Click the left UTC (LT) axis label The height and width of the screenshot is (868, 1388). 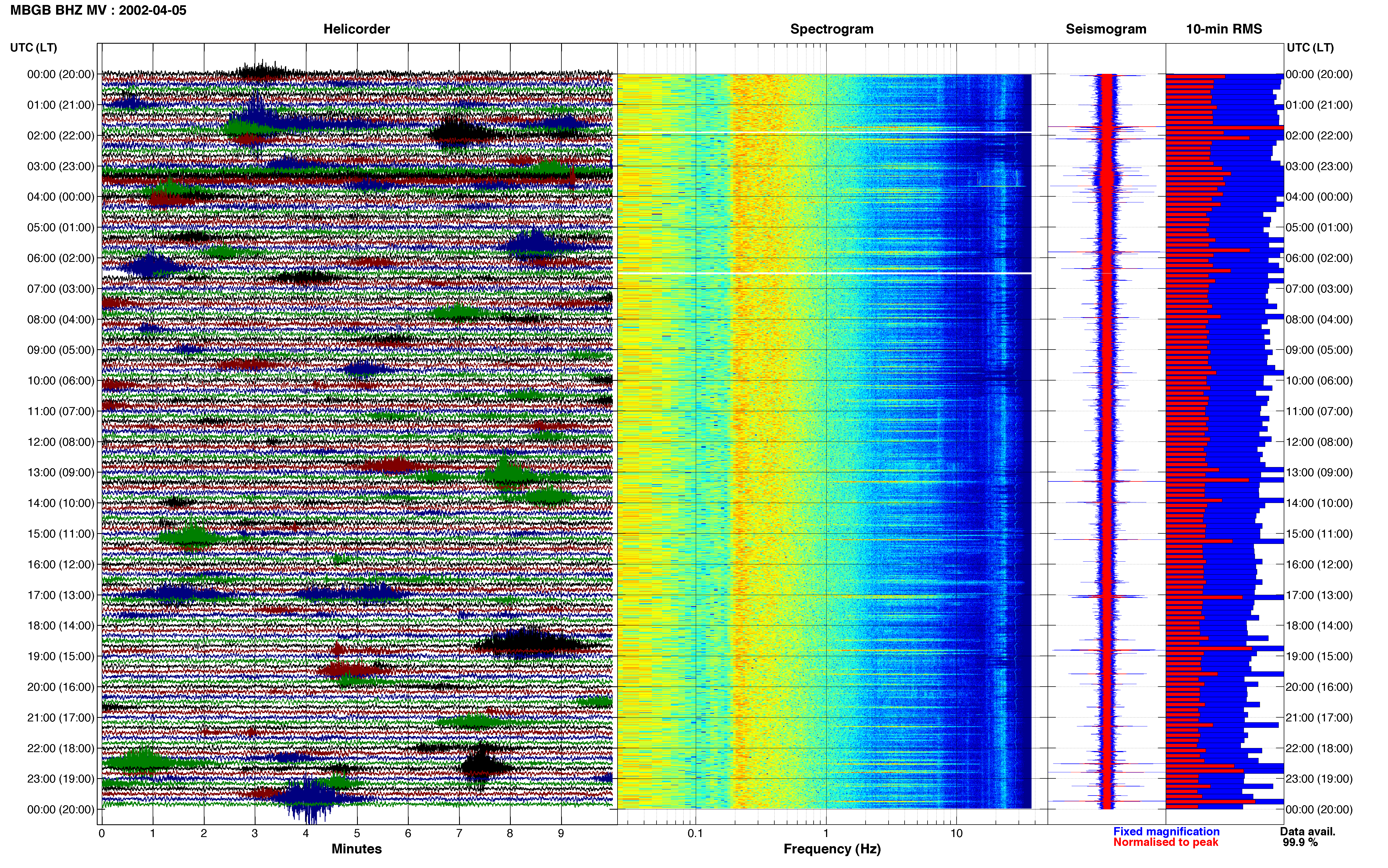tap(33, 48)
